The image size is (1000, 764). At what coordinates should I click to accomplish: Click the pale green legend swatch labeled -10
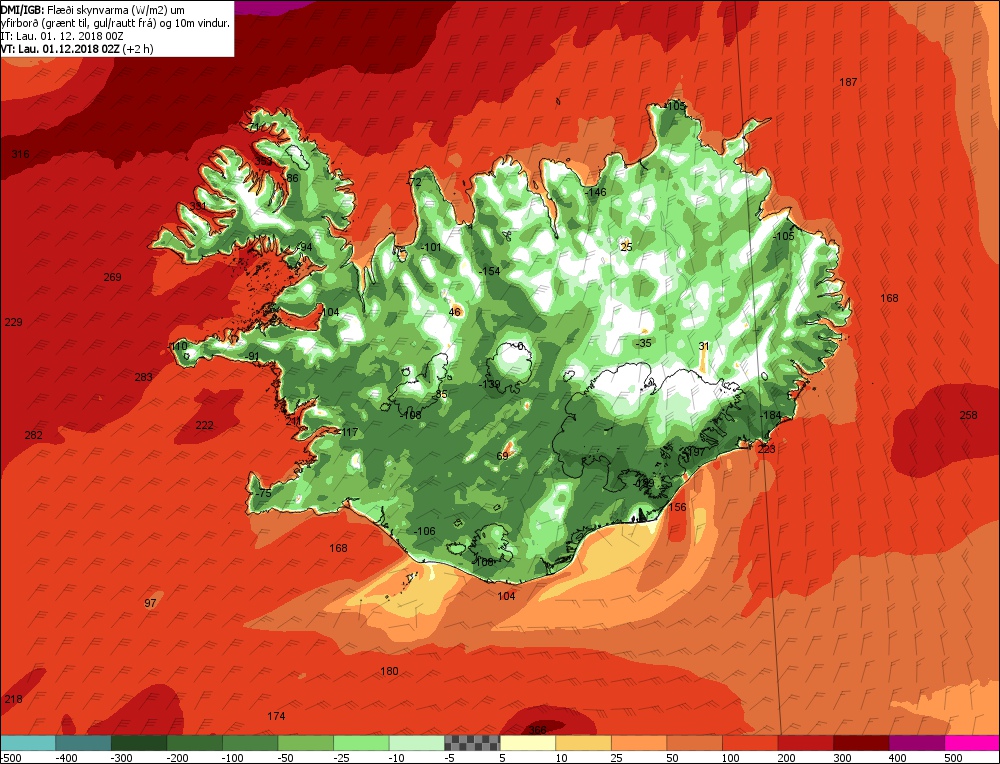[x=416, y=743]
